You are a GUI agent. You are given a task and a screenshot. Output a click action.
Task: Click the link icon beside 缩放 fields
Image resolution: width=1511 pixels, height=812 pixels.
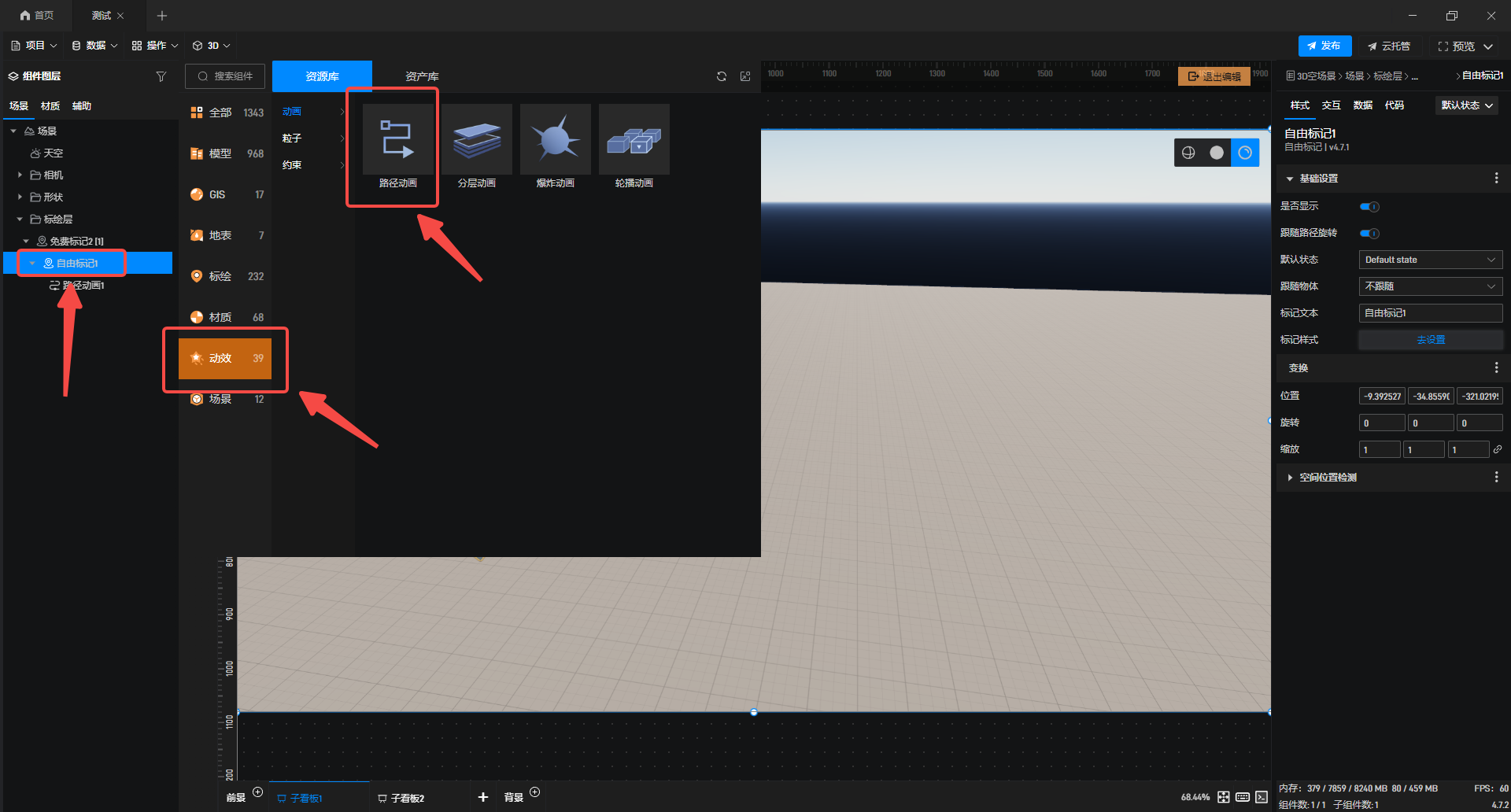click(x=1497, y=449)
